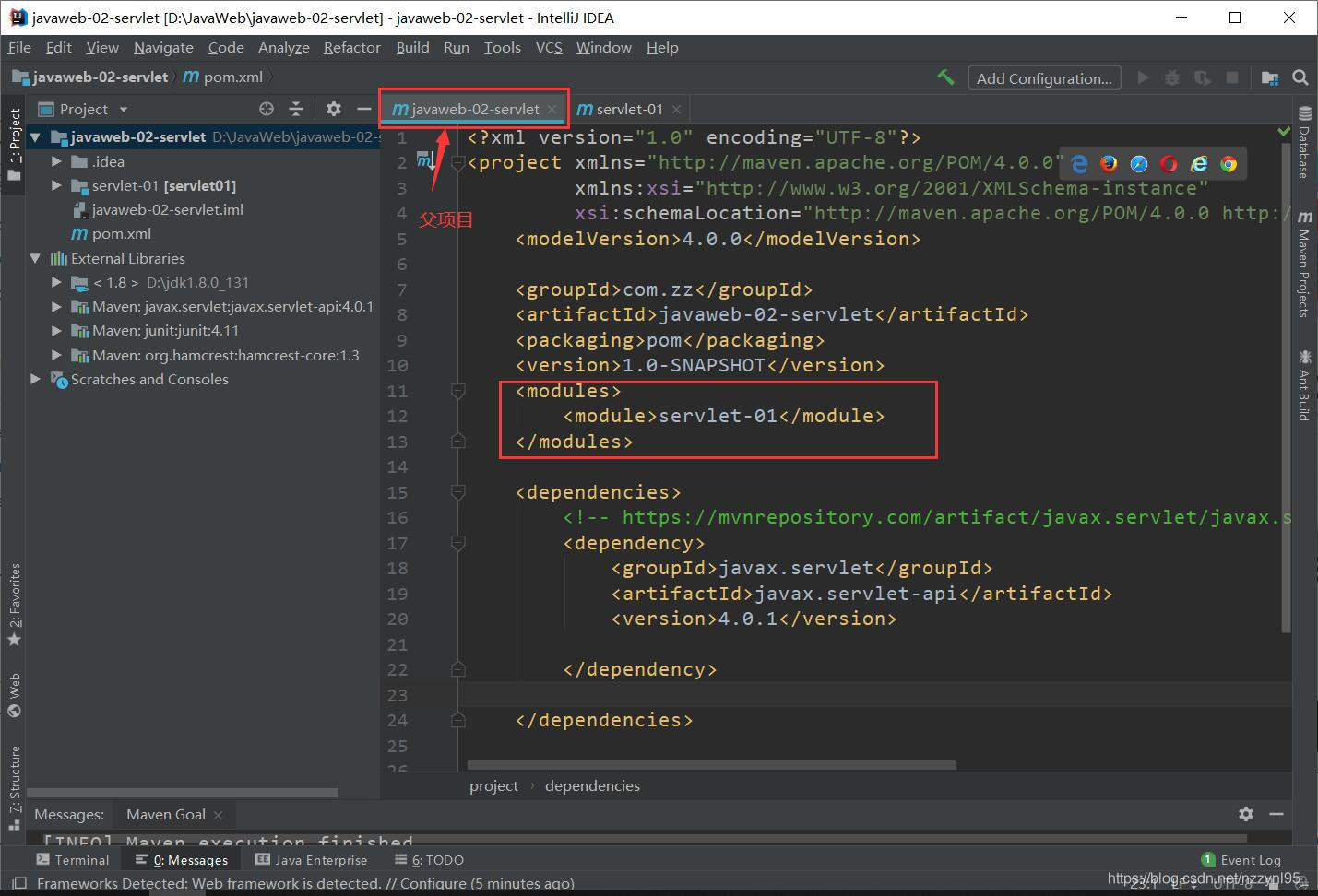Collapse the javaweb-02-servlet root node

[35, 137]
